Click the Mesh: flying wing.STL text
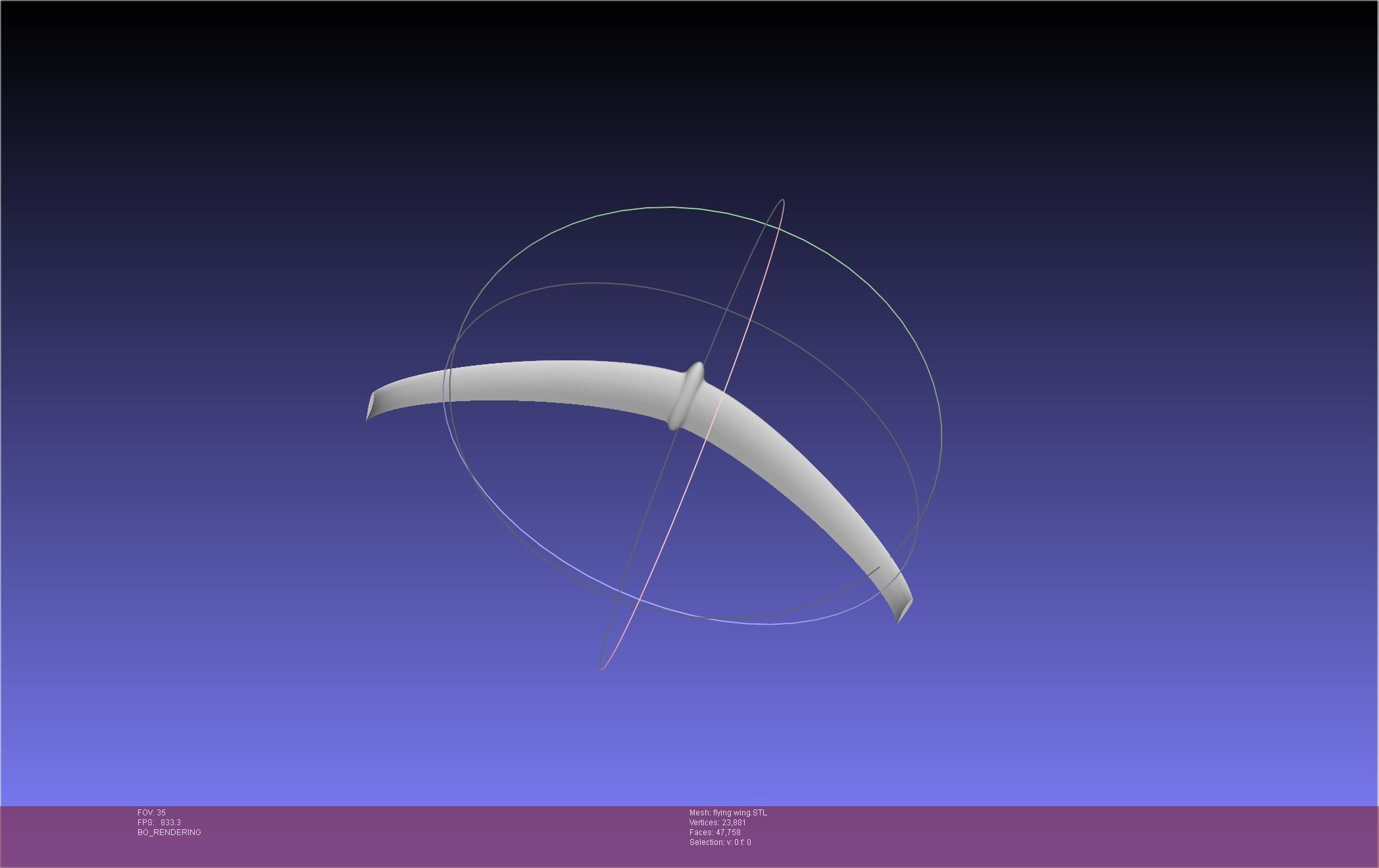This screenshot has width=1379, height=868. [728, 813]
